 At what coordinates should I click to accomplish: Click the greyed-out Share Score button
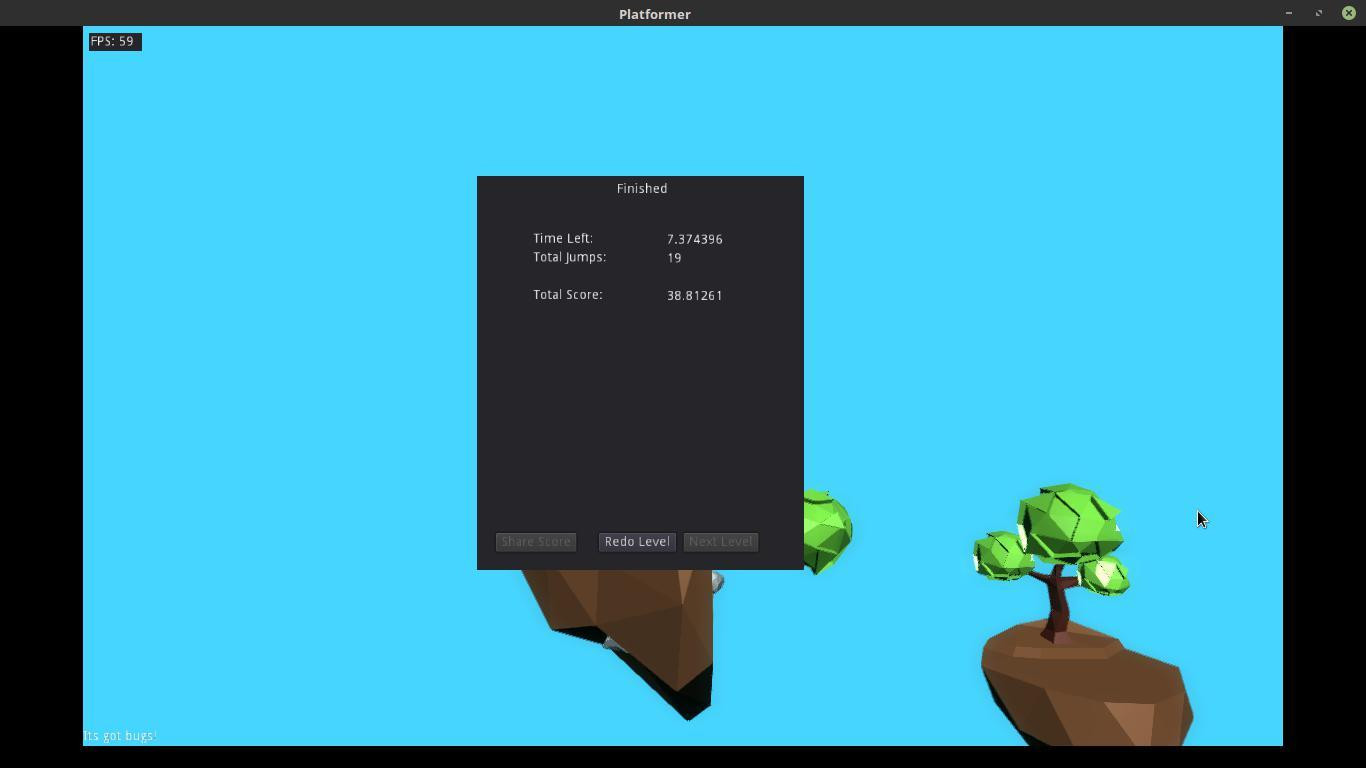(536, 542)
